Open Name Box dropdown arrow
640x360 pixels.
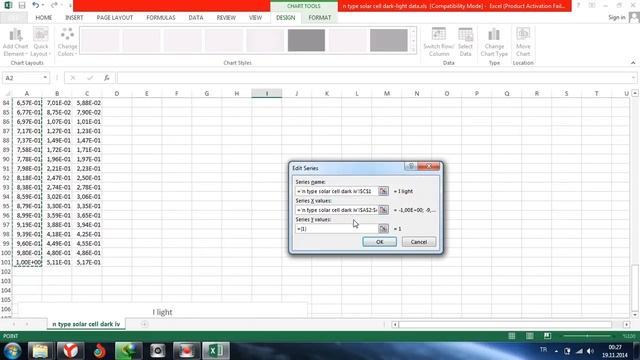(x=45, y=78)
